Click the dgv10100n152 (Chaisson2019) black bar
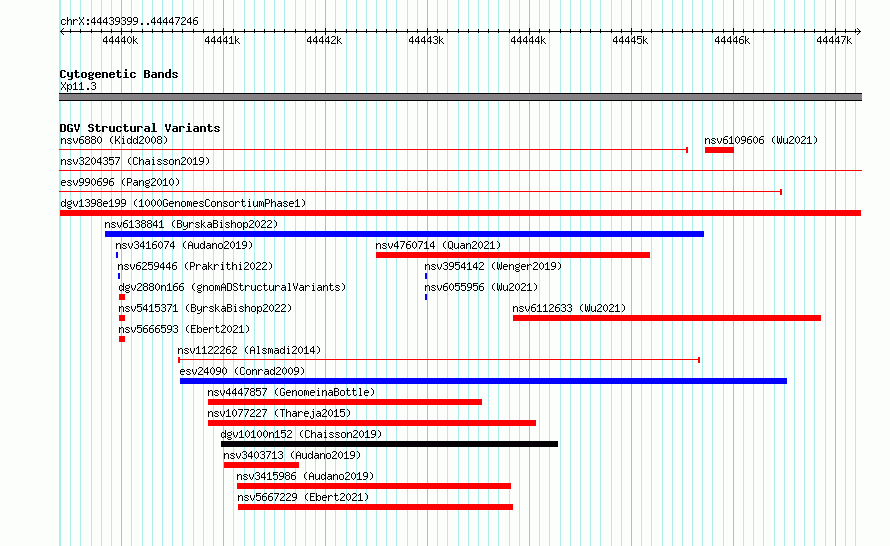 click(x=389, y=444)
